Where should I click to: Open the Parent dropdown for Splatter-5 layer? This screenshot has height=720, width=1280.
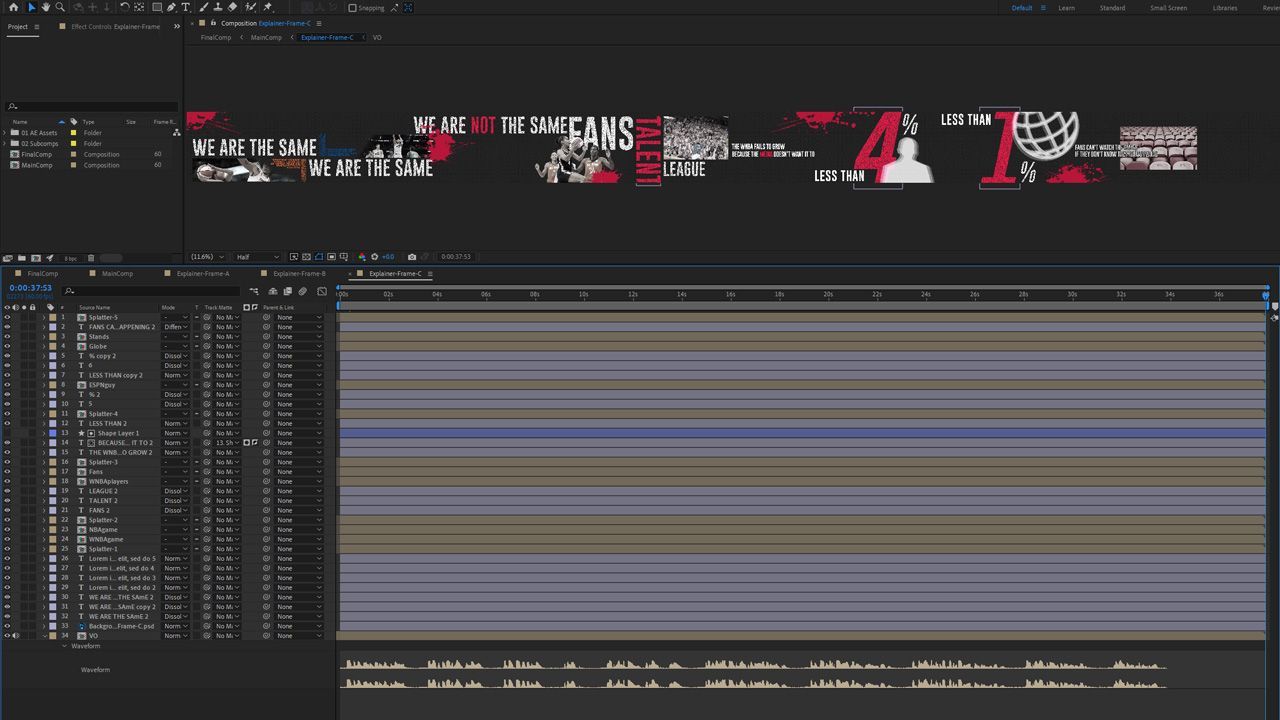click(x=299, y=317)
